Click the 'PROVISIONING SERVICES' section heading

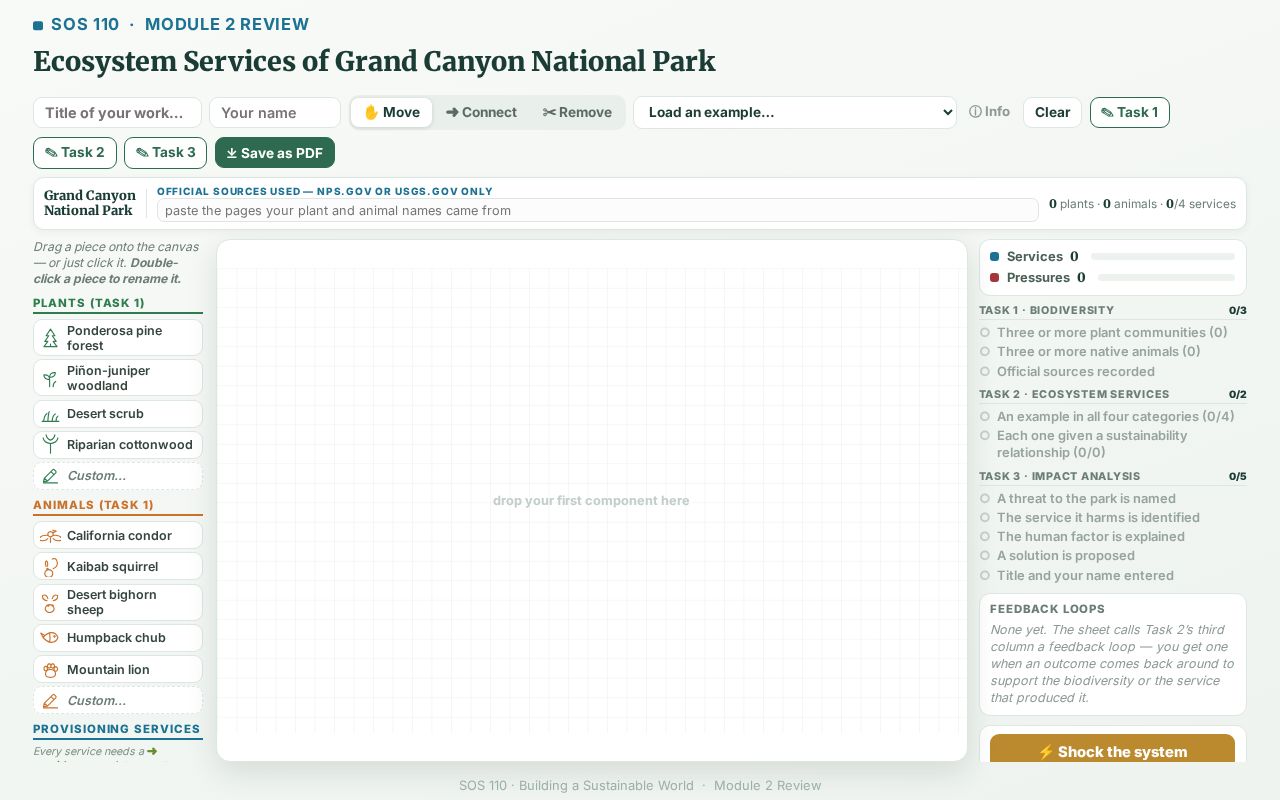point(117,729)
